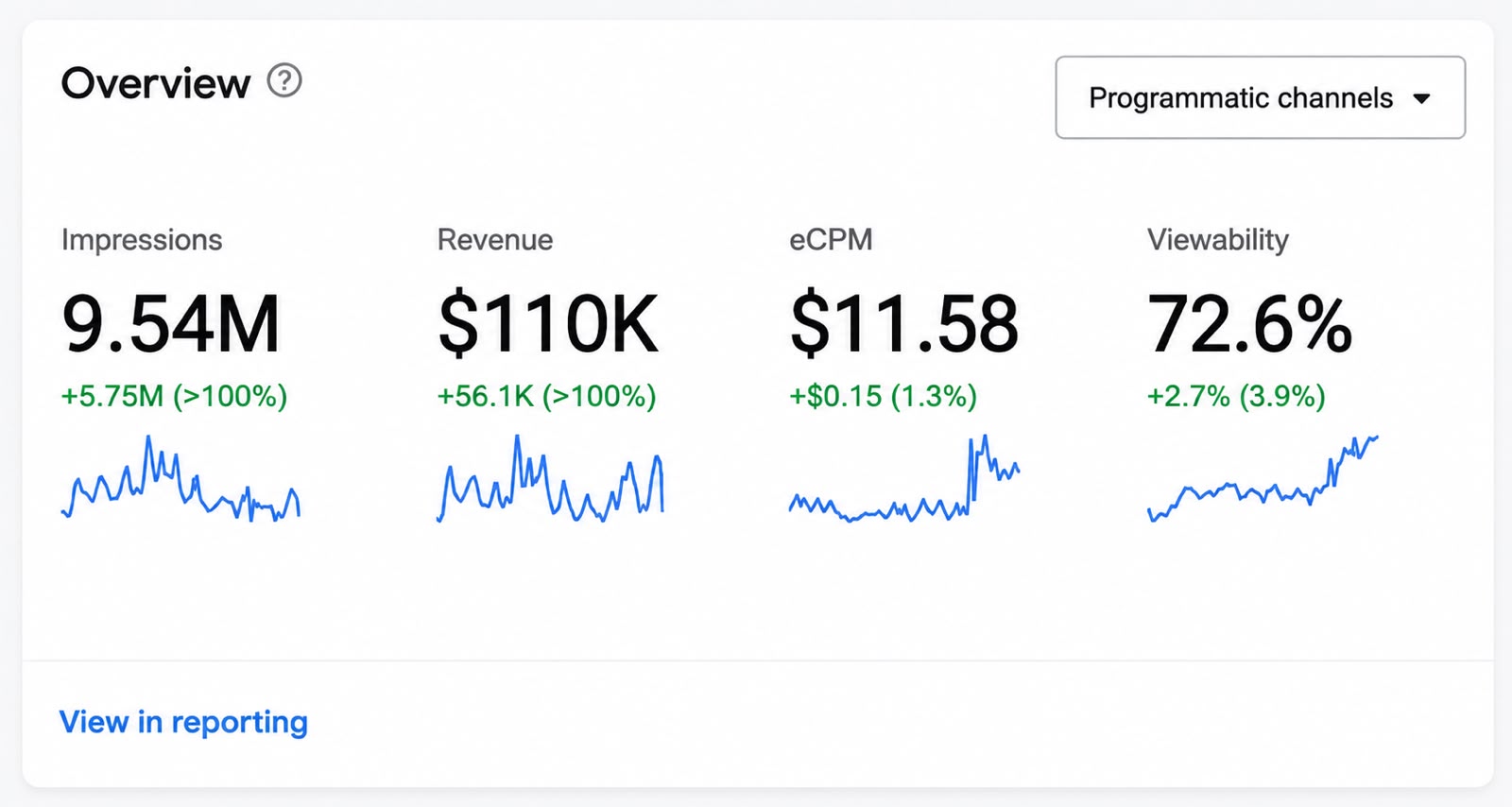Click the Revenue metric label
1512x807 pixels.
click(x=495, y=240)
